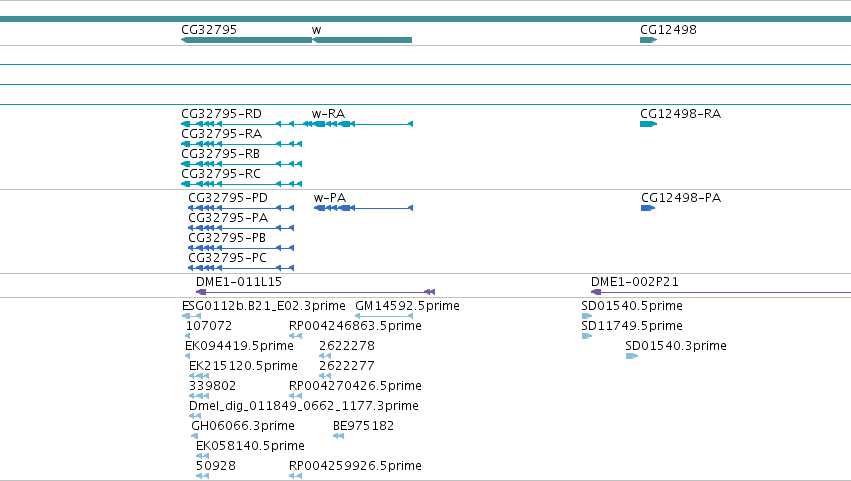
Task: Select the CG12498-PA protein glyph
Action: [648, 208]
